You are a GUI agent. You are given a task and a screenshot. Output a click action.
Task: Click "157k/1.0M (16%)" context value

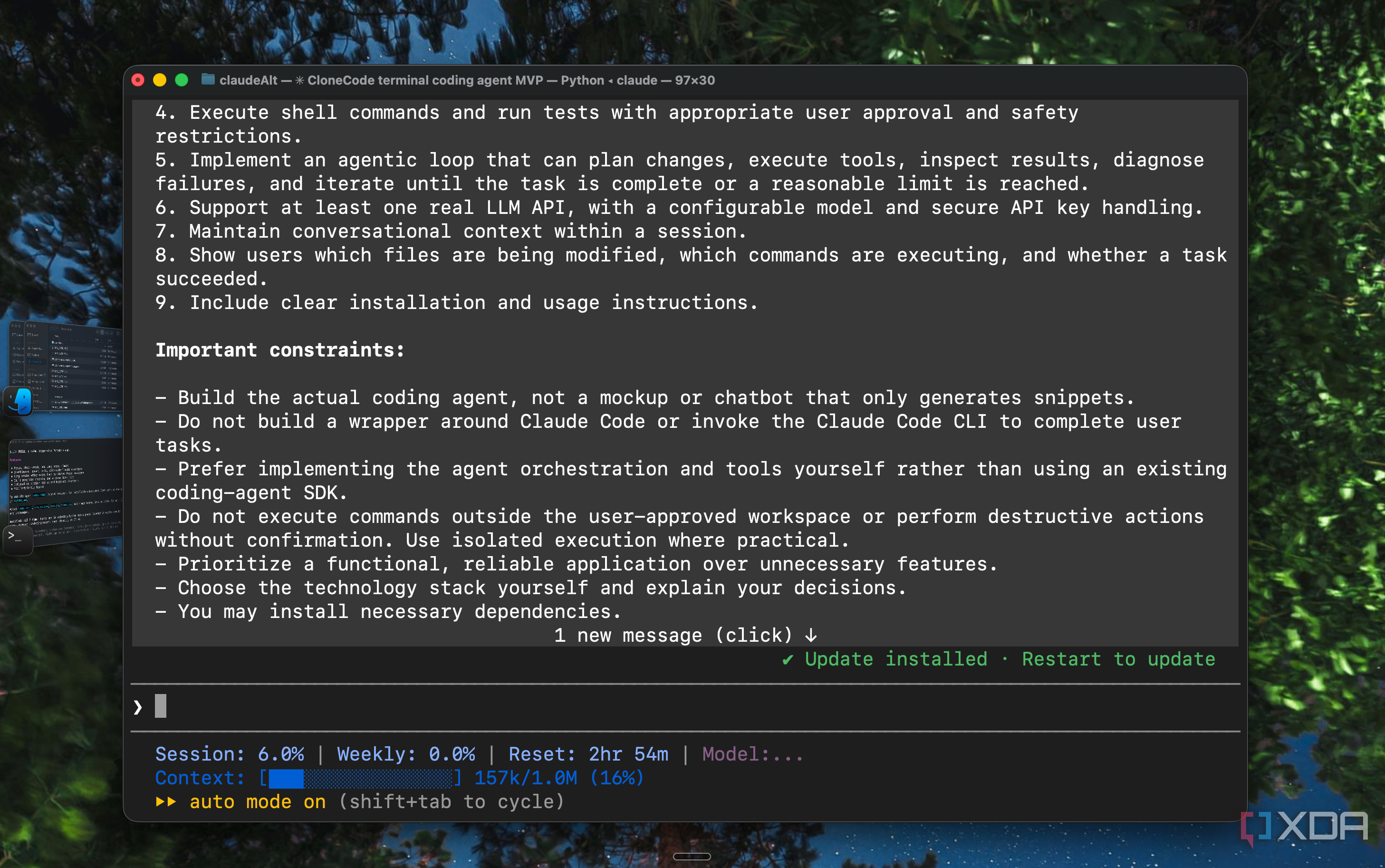pyautogui.click(x=559, y=778)
